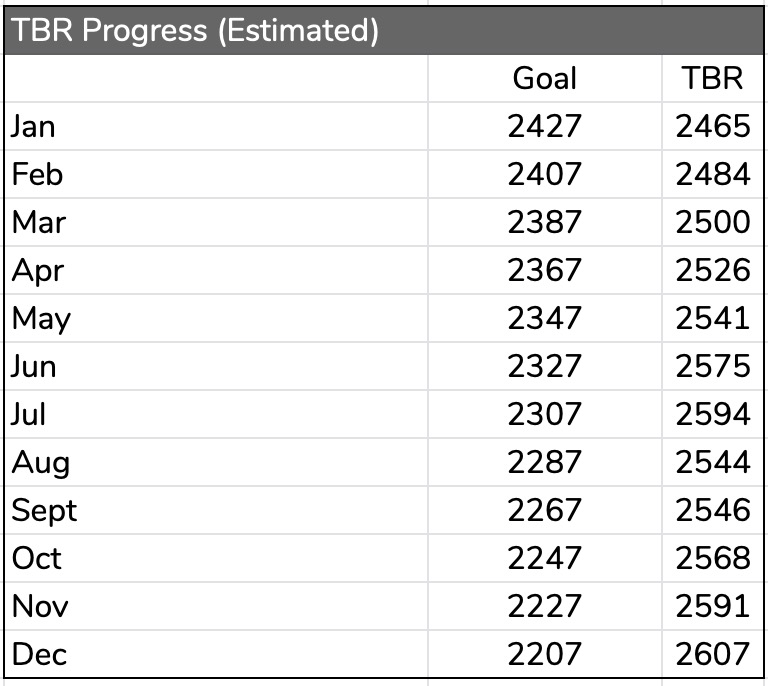This screenshot has width=768, height=686.
Task: Click the Sept row label cell
Action: [44, 510]
